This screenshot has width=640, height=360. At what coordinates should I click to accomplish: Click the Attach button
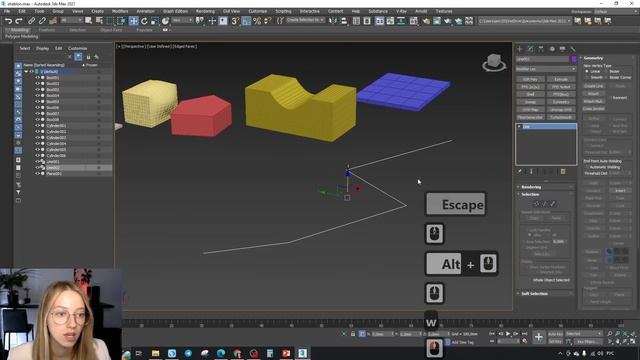click(x=593, y=93)
